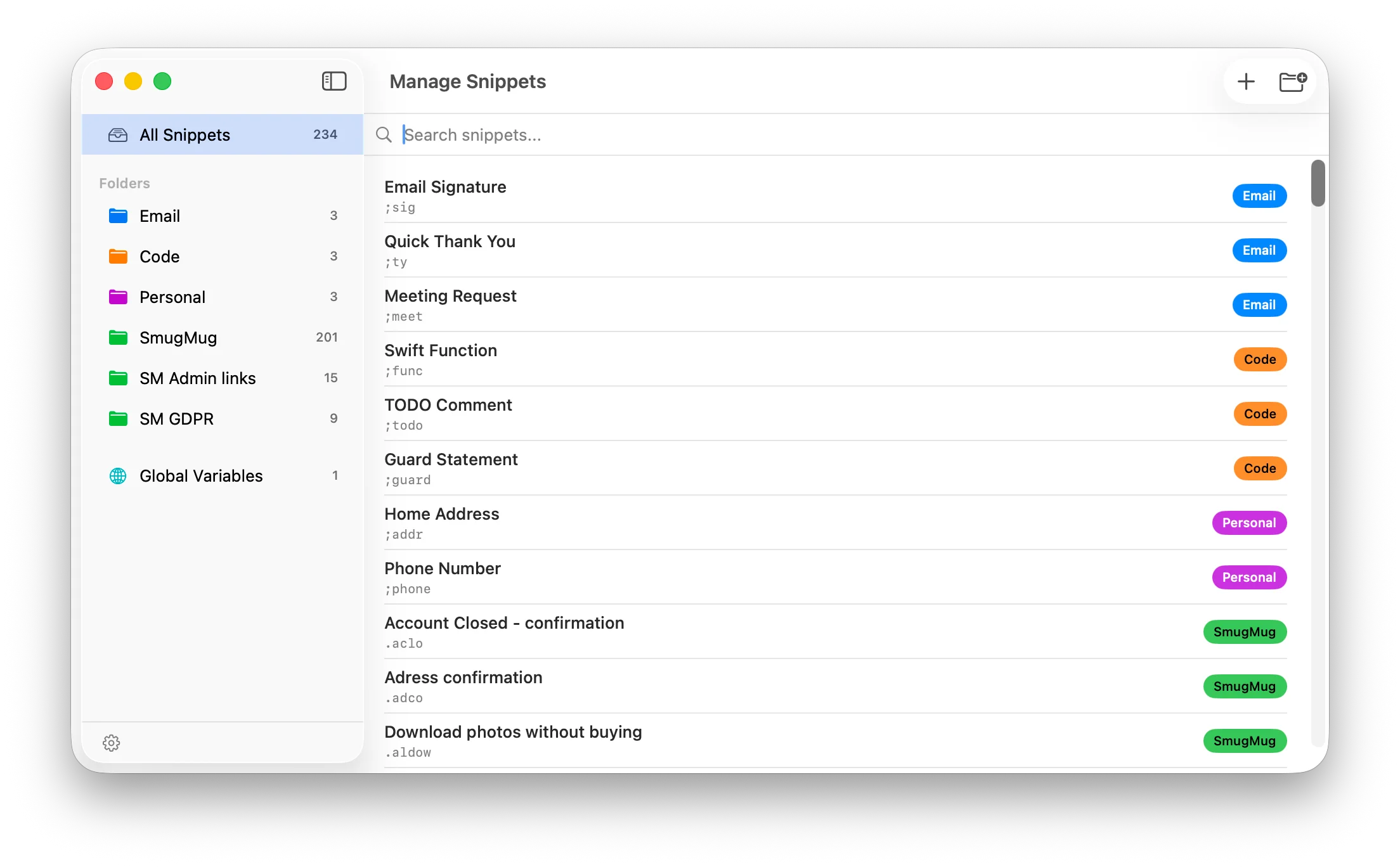This screenshot has height=867, width=1400.
Task: Select the orange Code folder icon
Action: (x=118, y=256)
